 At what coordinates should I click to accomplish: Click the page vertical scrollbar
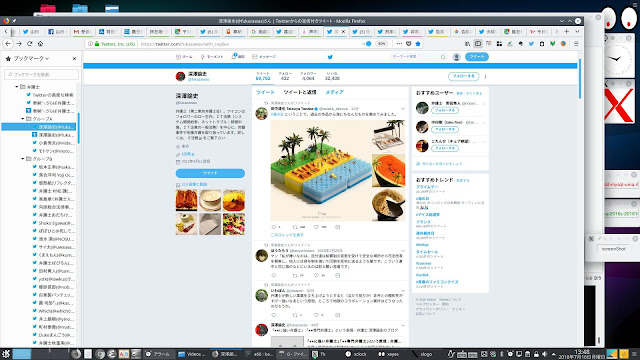coord(580,78)
